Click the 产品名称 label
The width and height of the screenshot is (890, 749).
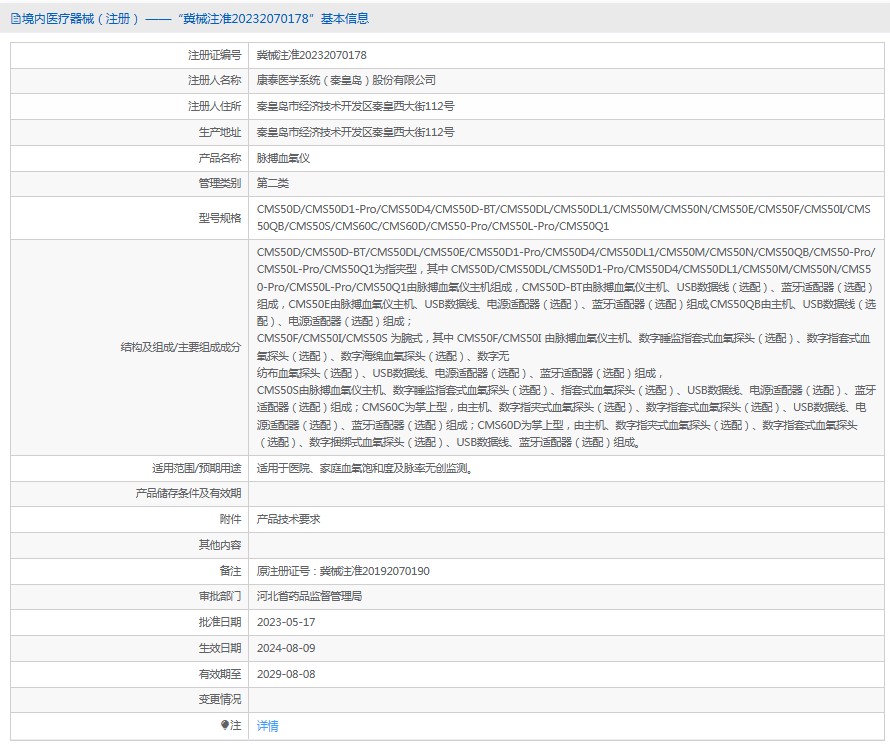click(220, 158)
